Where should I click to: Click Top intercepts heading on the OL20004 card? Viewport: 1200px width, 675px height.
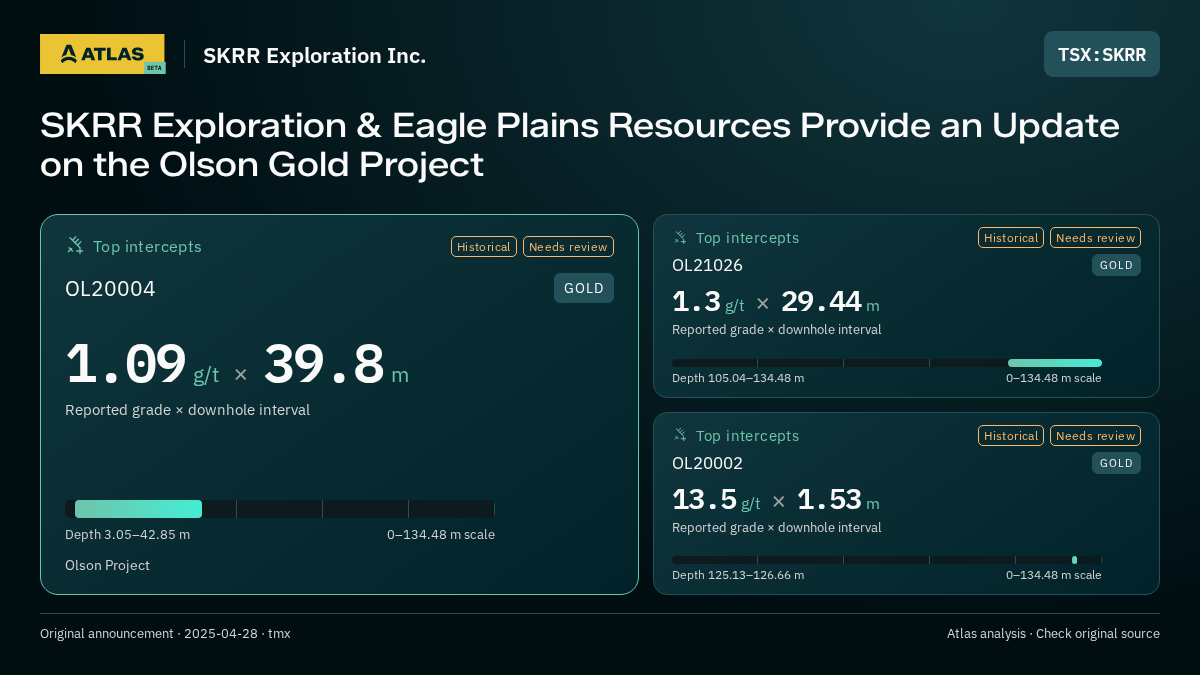click(x=147, y=247)
